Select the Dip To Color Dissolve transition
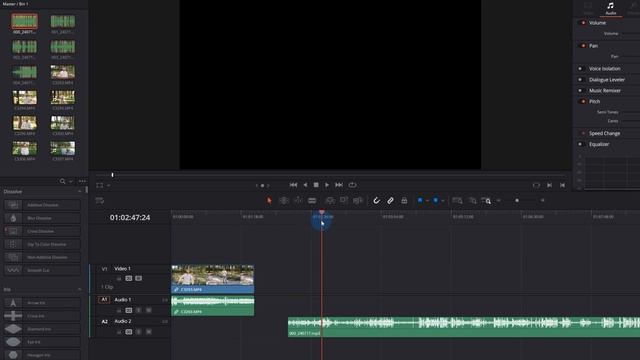Screen dimensions: 640x360 [x=42, y=244]
